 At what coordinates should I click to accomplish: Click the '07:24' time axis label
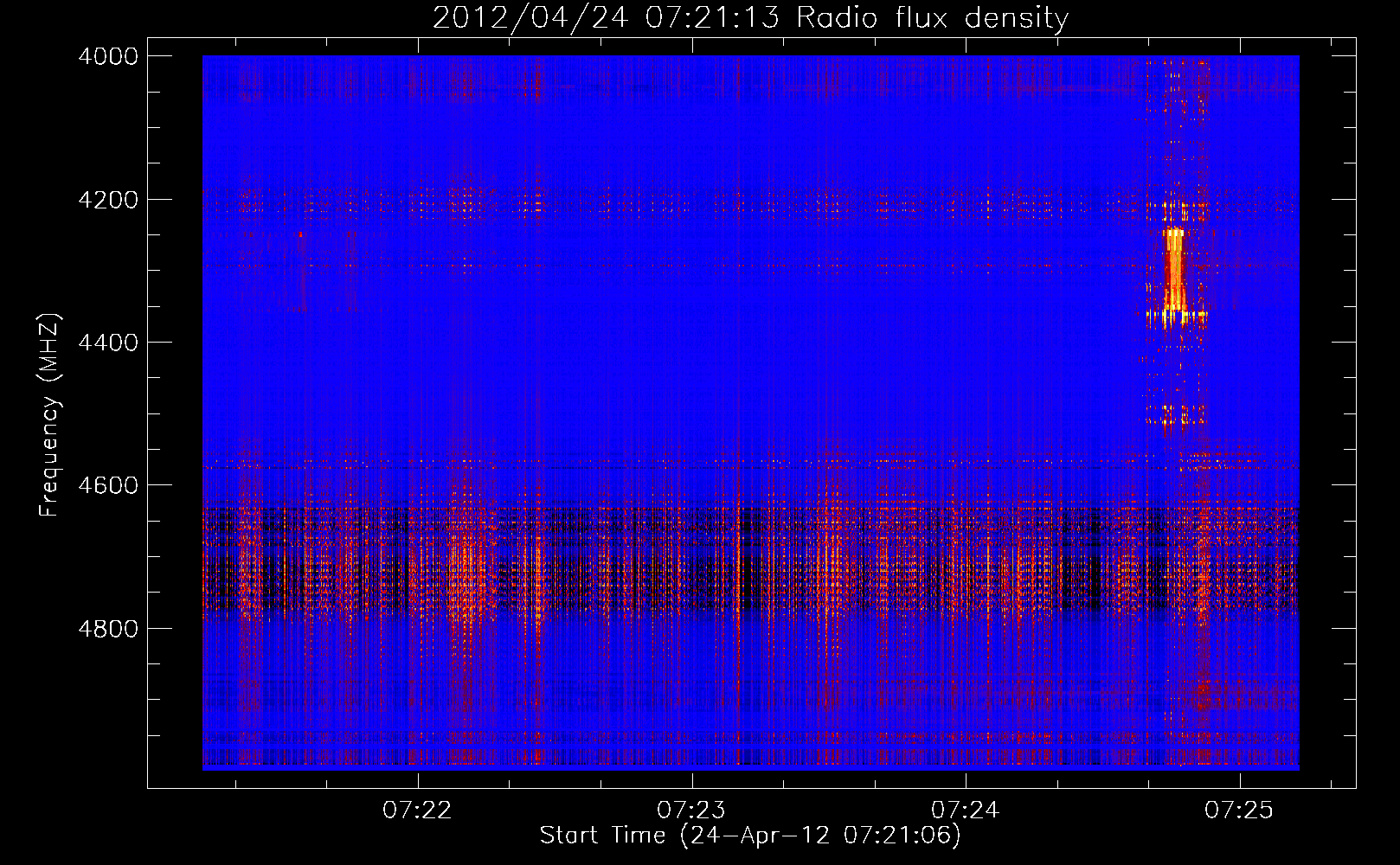click(x=966, y=811)
